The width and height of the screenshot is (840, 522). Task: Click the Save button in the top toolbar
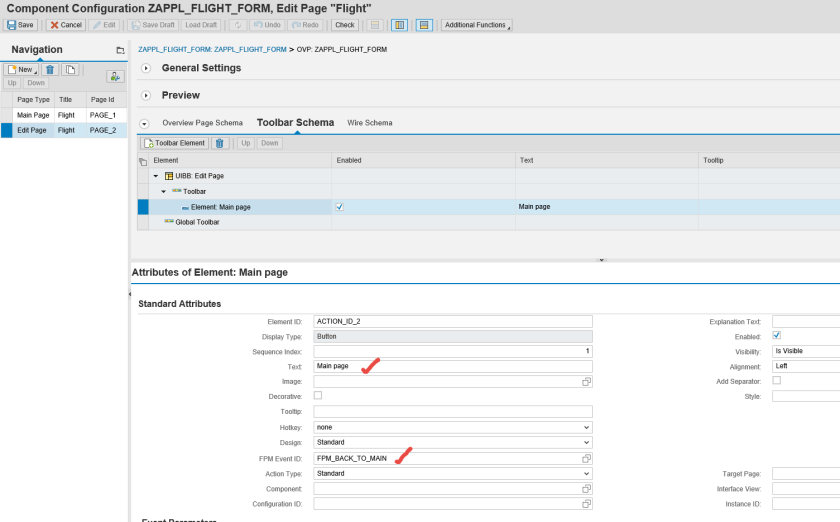point(21,25)
